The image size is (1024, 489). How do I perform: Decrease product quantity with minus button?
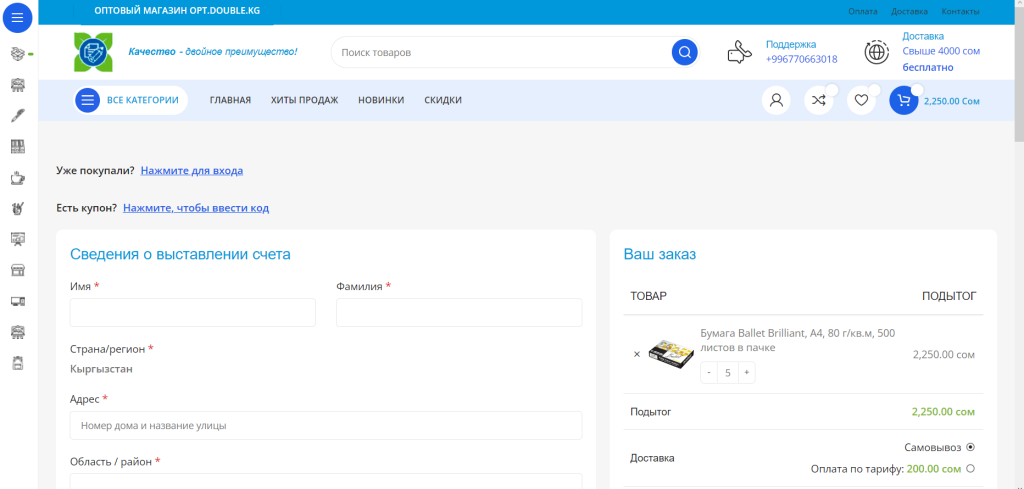point(709,372)
